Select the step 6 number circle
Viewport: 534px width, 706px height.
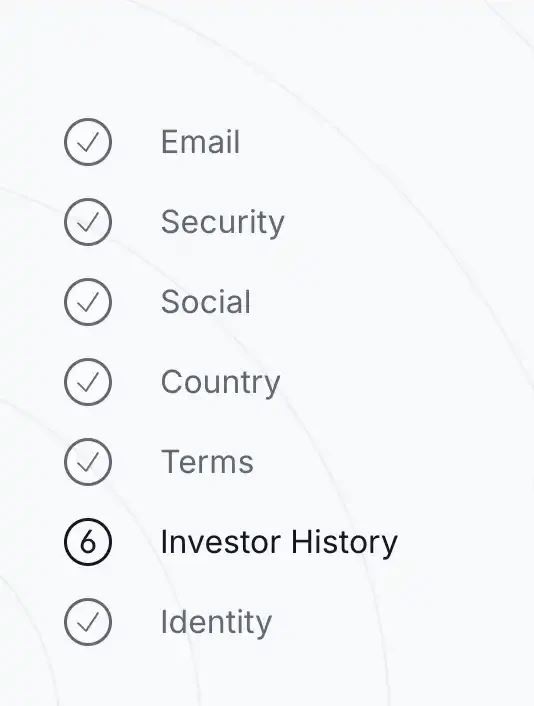pyautogui.click(x=88, y=542)
